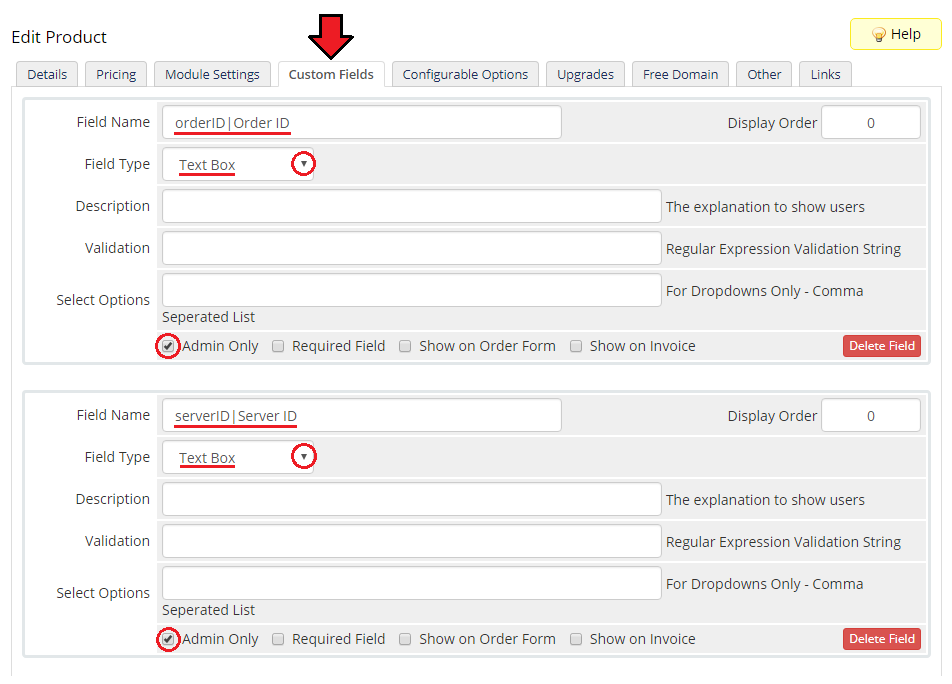Select the Custom Fields tab
This screenshot has width=952, height=684.
tap(331, 74)
